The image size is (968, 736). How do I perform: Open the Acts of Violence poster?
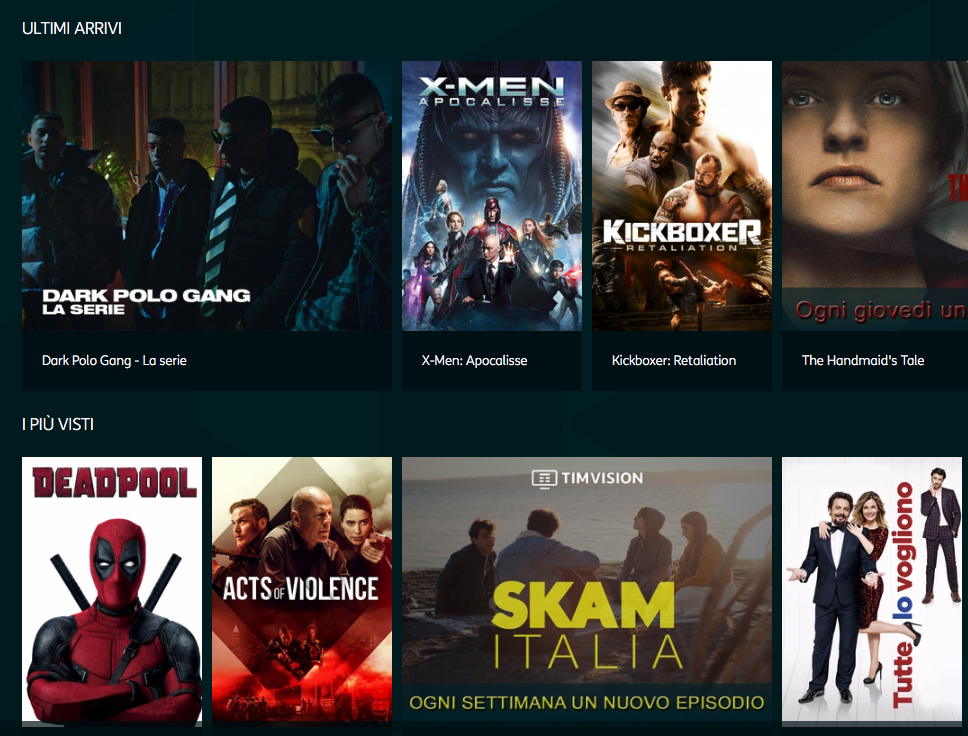click(x=302, y=589)
